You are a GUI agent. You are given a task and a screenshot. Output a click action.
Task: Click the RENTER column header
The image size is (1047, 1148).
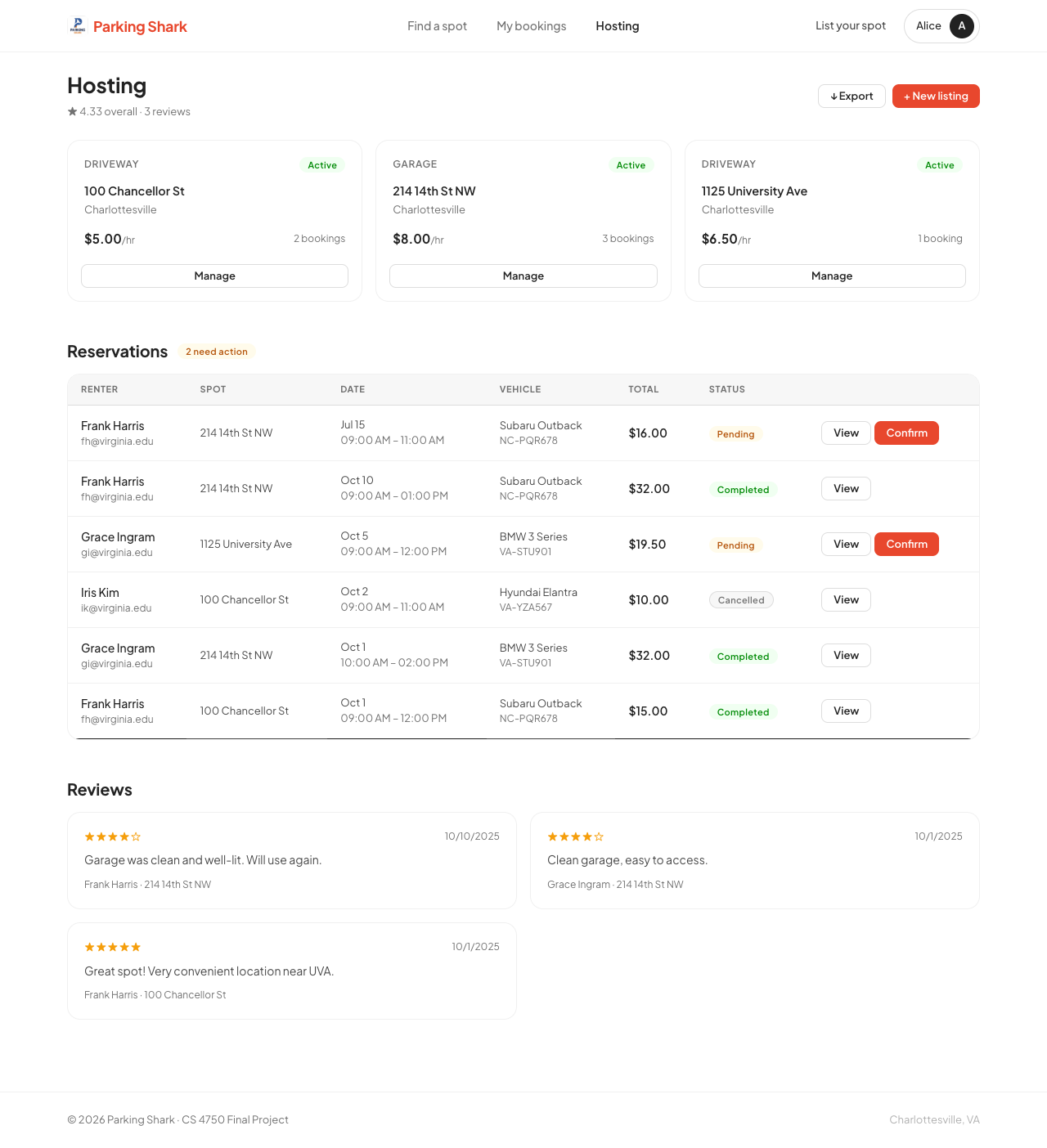click(x=99, y=389)
